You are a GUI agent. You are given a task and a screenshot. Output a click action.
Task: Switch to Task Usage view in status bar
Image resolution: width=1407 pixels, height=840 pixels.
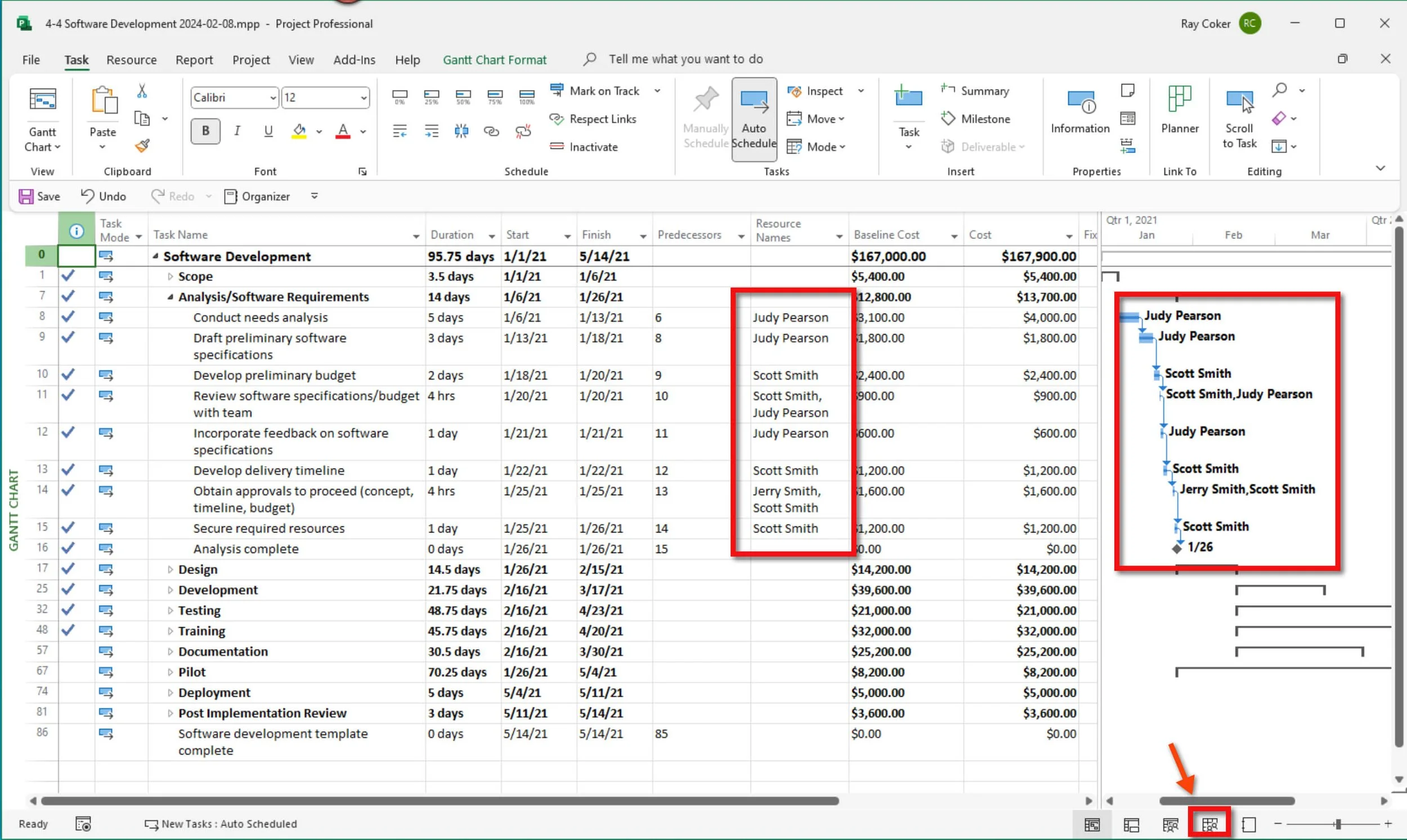[1131, 825]
